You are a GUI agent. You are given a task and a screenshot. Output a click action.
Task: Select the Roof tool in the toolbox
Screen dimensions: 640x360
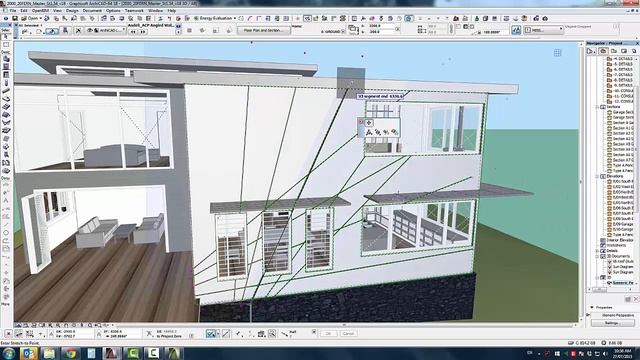coord(6,115)
